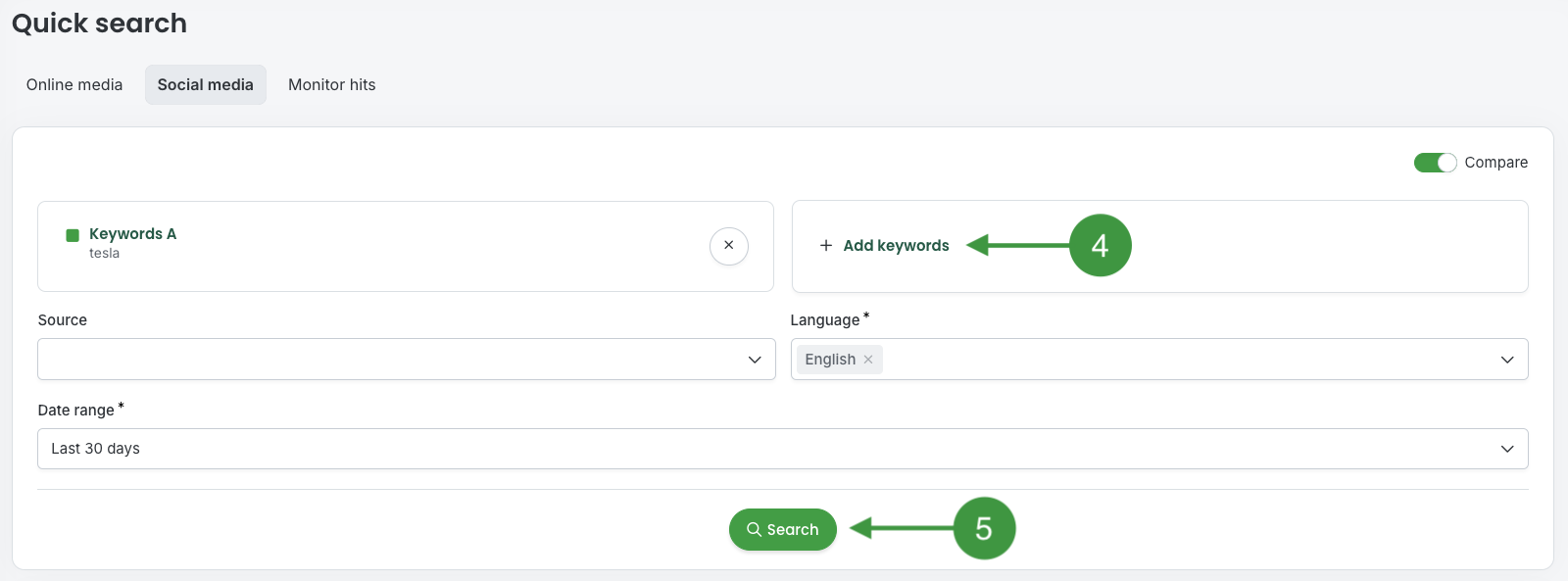Click the Add keywords link text
Image resolution: width=1568 pixels, height=581 pixels.
coord(896,246)
